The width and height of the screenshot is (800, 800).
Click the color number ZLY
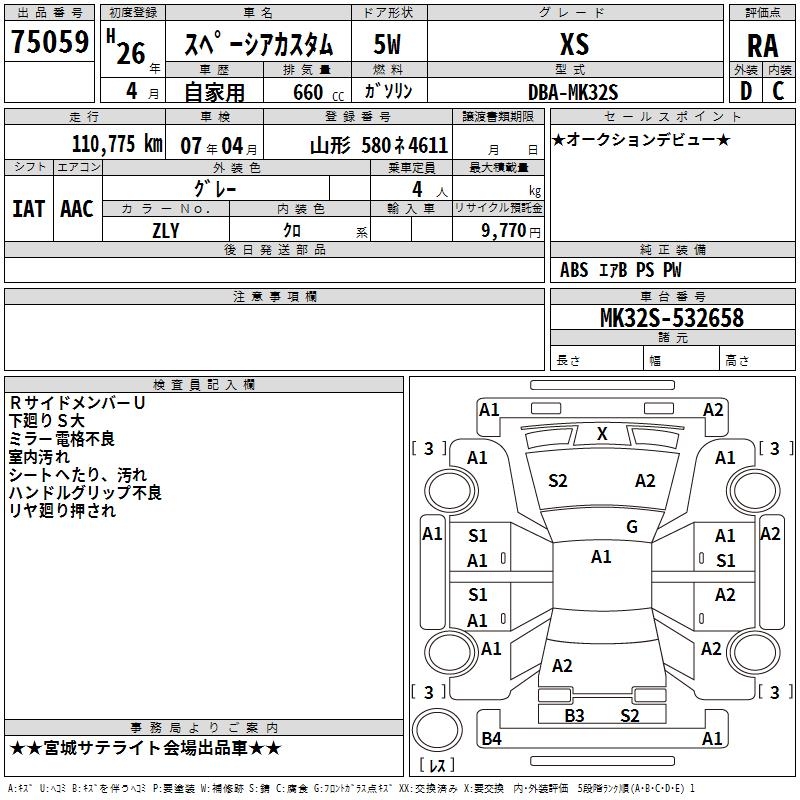tap(166, 231)
